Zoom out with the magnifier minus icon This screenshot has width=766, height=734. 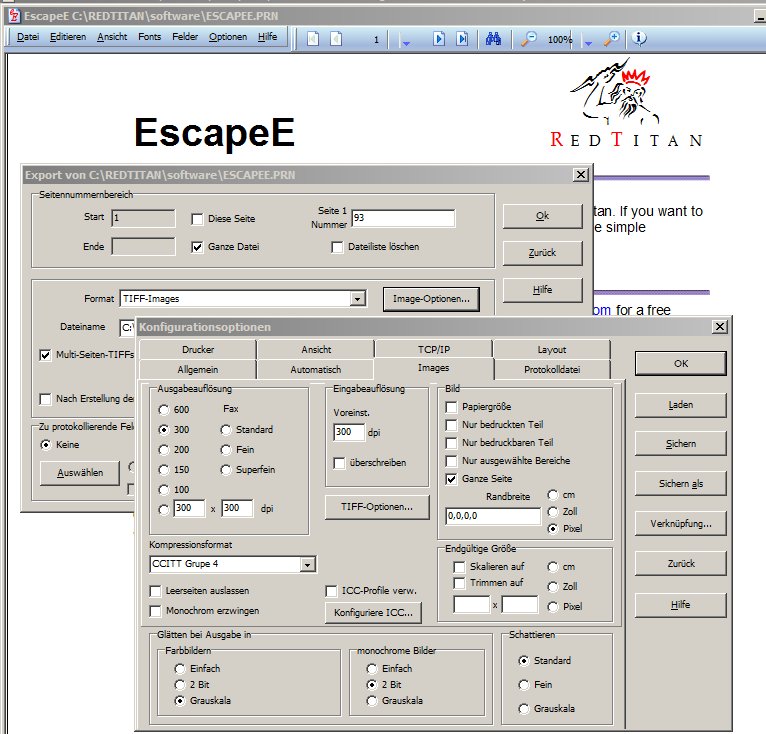528,38
